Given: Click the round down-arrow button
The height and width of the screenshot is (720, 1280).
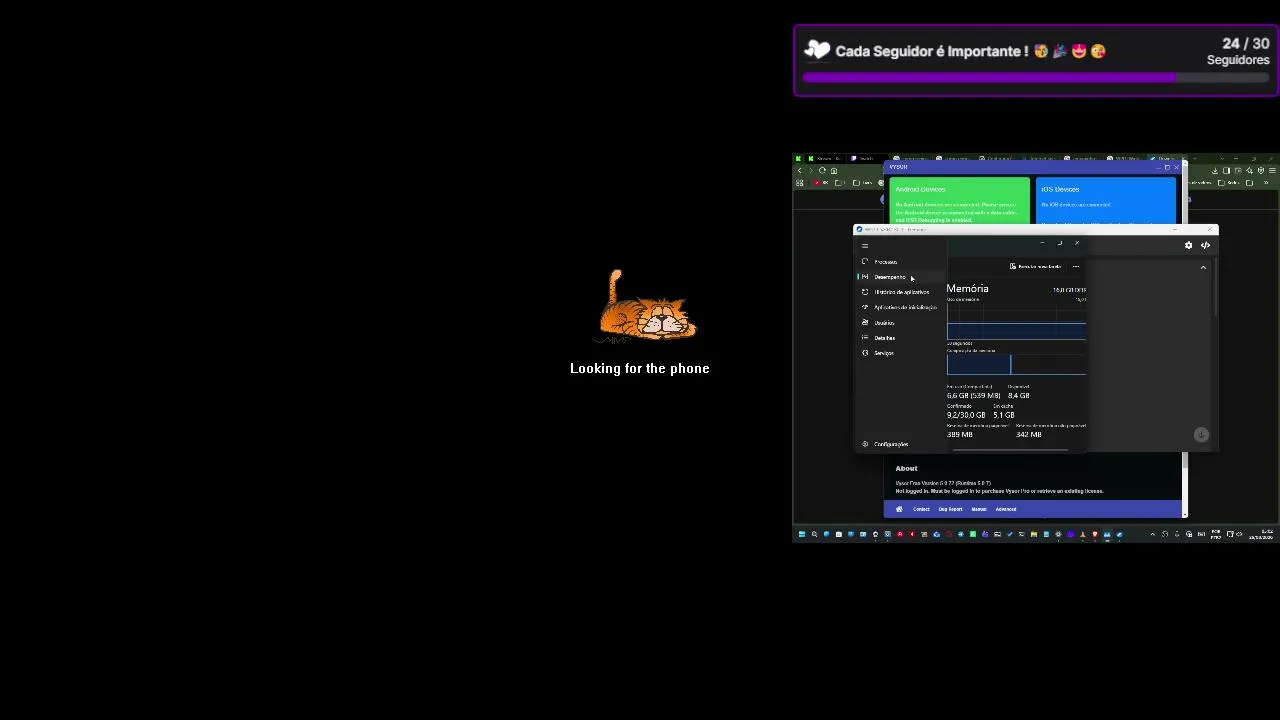Looking at the screenshot, I should pos(1201,434).
